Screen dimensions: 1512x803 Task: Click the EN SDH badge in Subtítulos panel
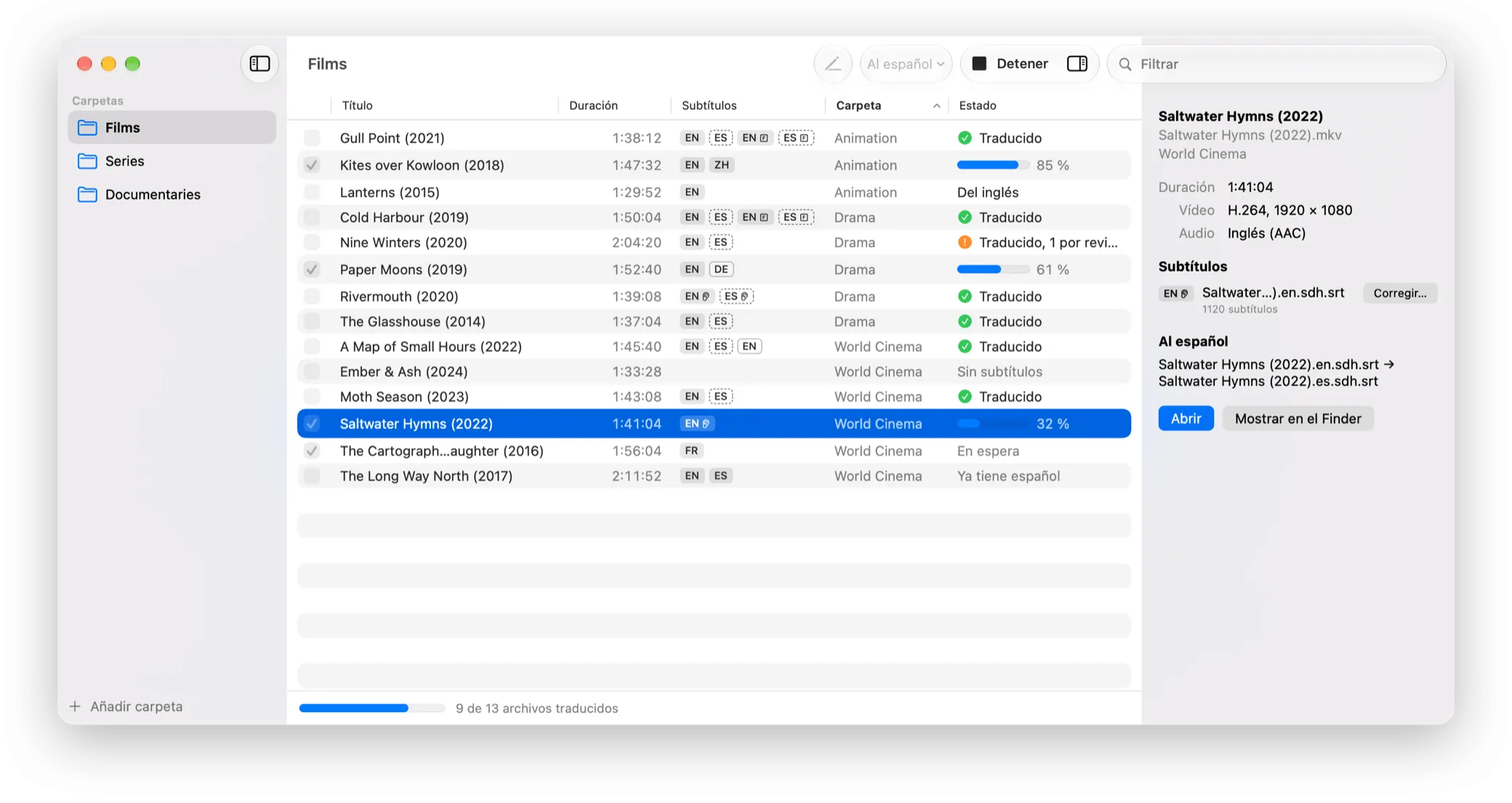1175,293
